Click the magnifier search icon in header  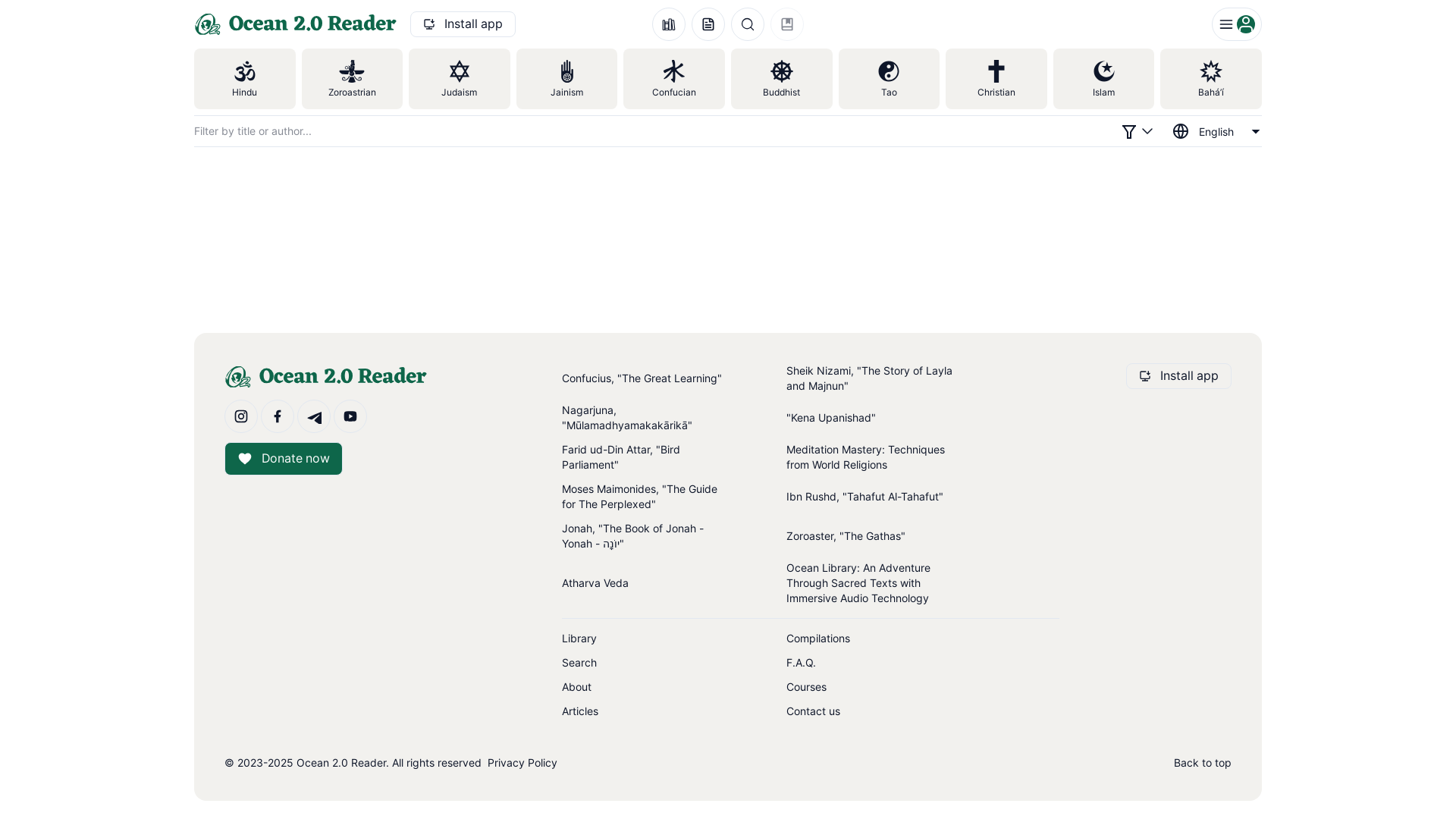[748, 24]
